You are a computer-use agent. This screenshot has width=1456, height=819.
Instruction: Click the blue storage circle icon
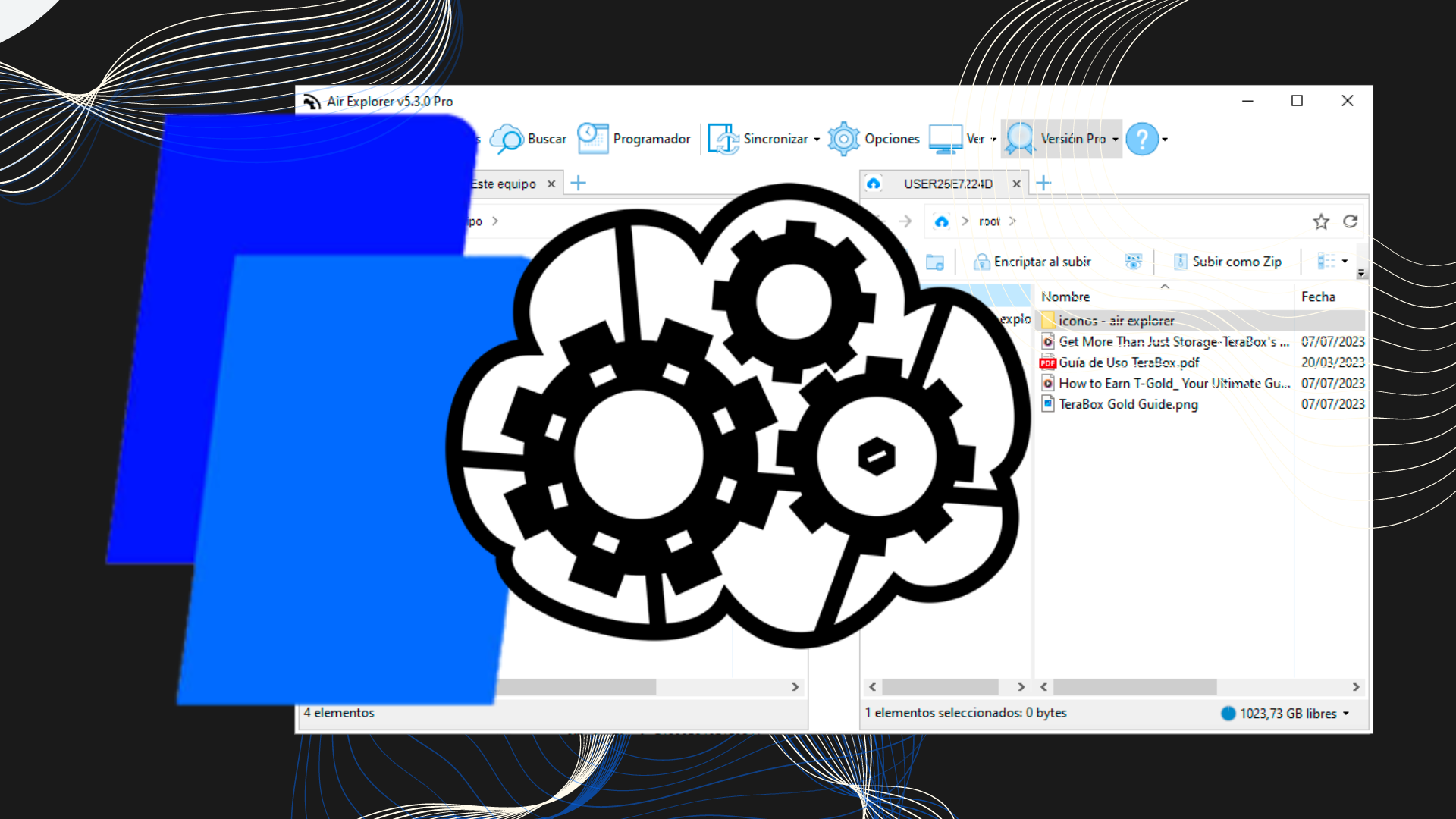[x=1228, y=714]
